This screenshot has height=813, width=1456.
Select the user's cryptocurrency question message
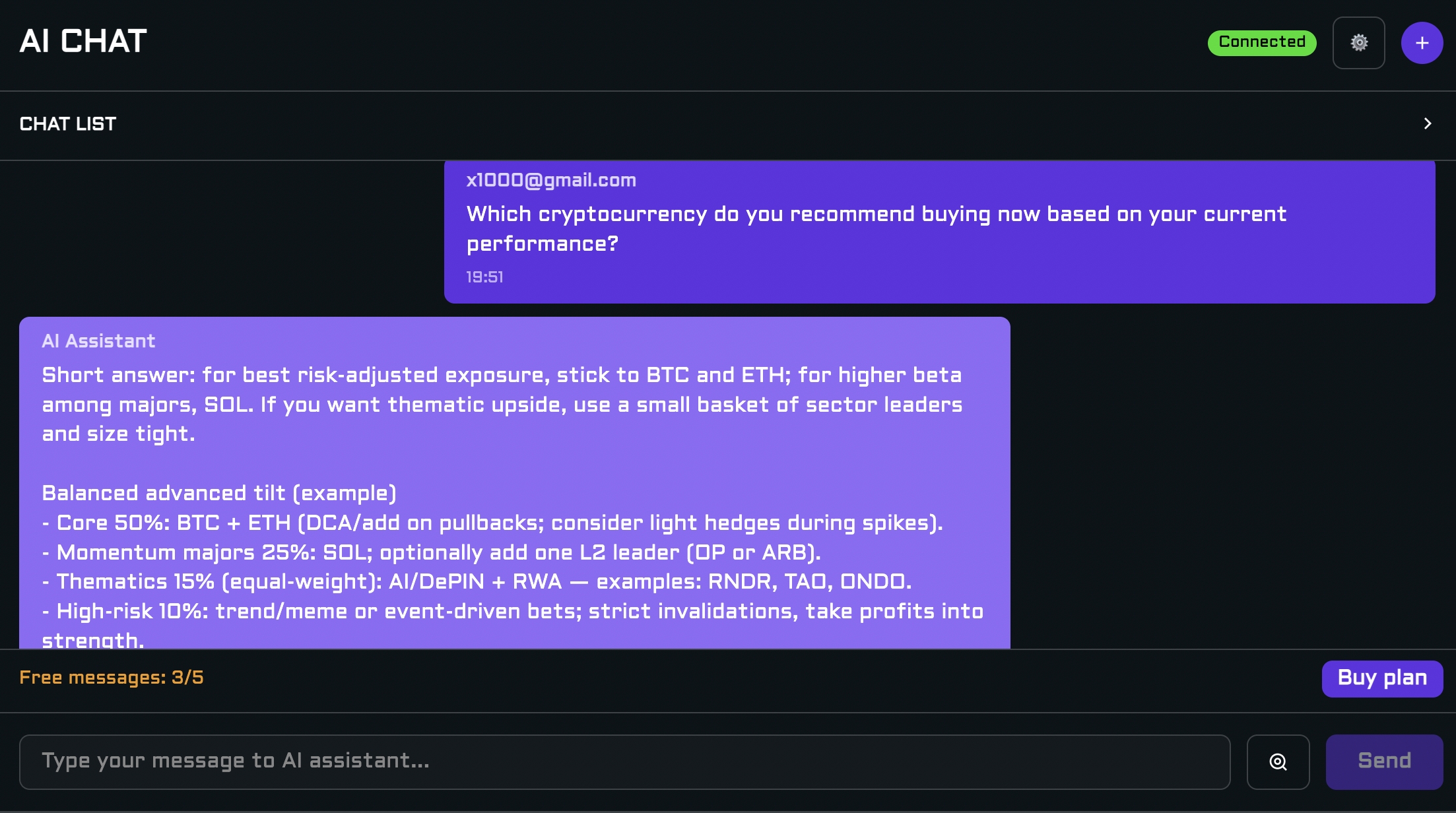(x=876, y=228)
